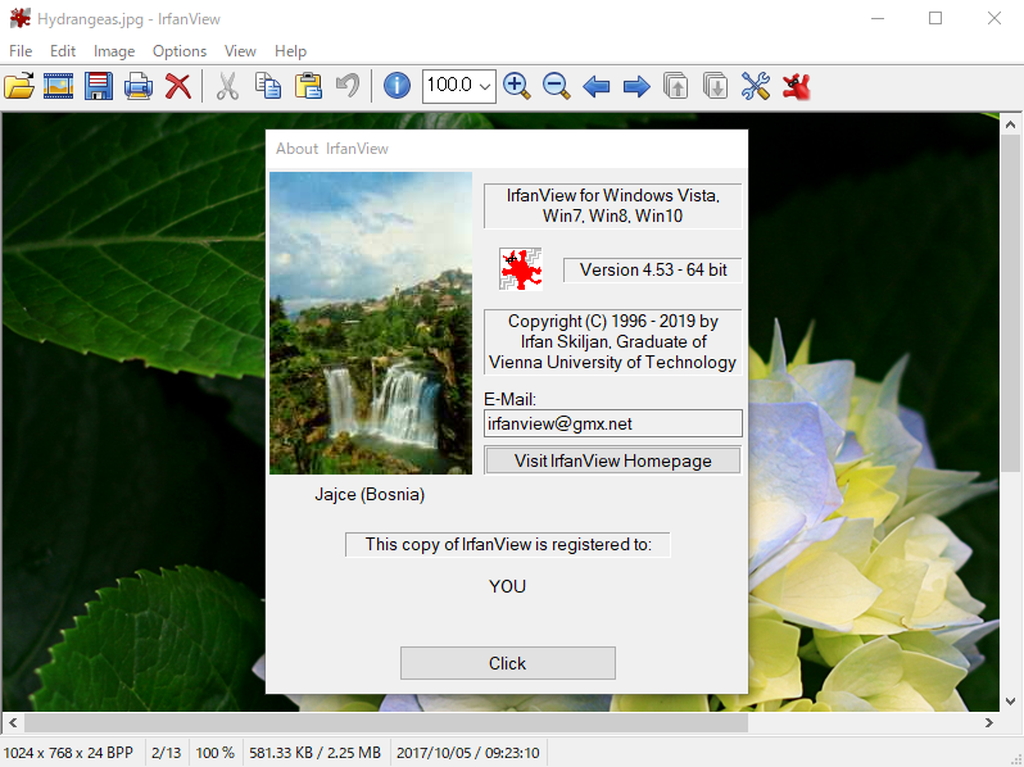
Task: Open a file using the Open folder icon
Action: click(x=20, y=86)
